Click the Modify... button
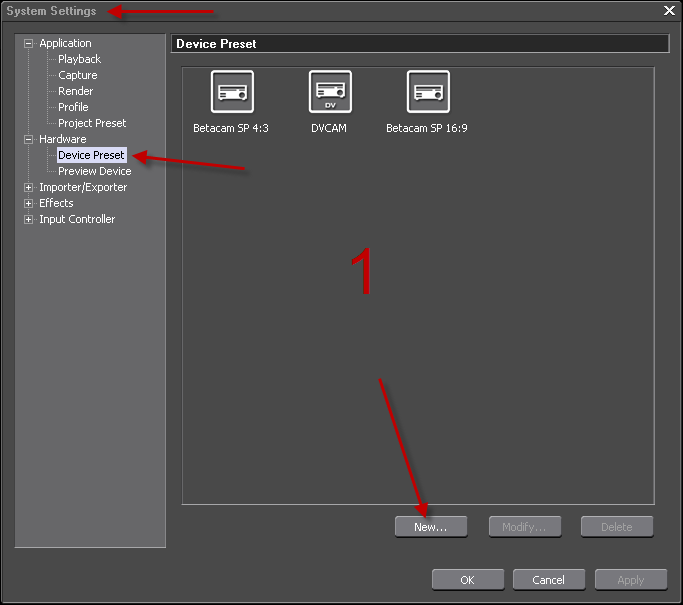 pyautogui.click(x=525, y=527)
